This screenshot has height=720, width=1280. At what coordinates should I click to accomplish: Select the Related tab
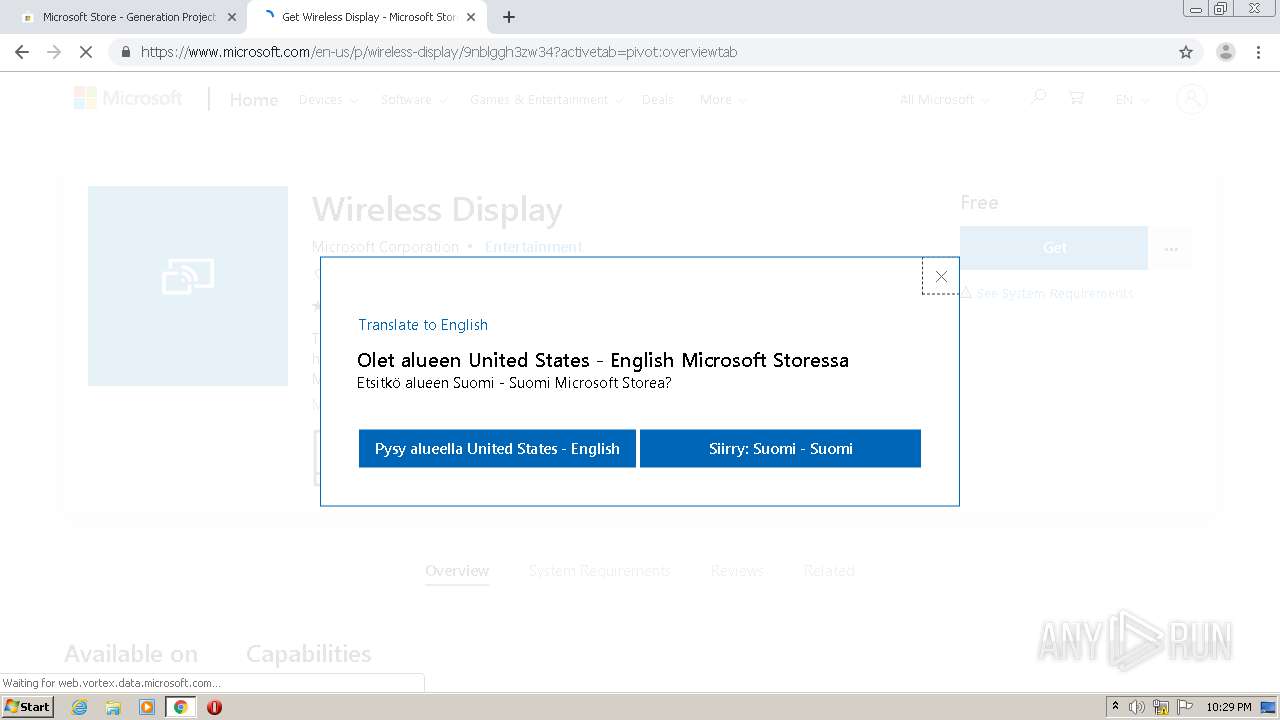829,571
